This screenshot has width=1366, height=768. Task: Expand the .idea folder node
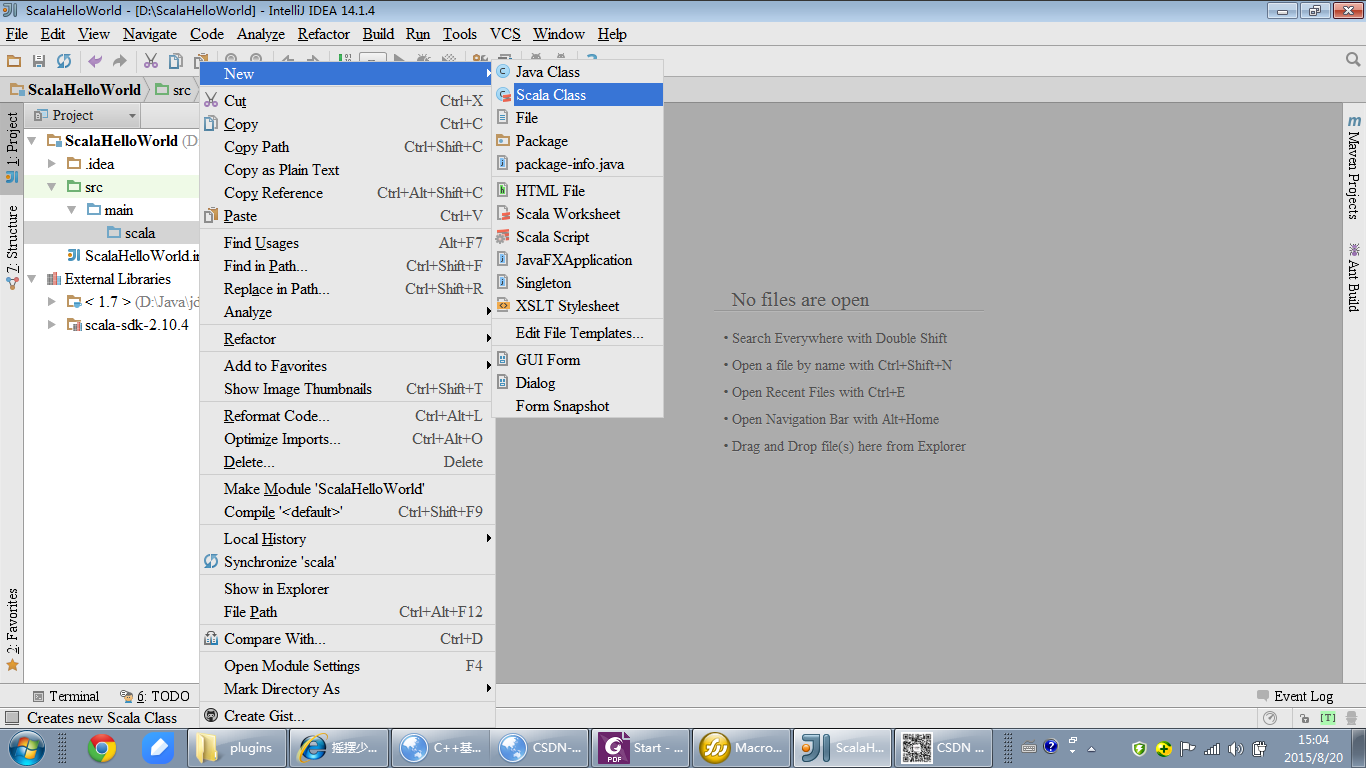point(52,164)
